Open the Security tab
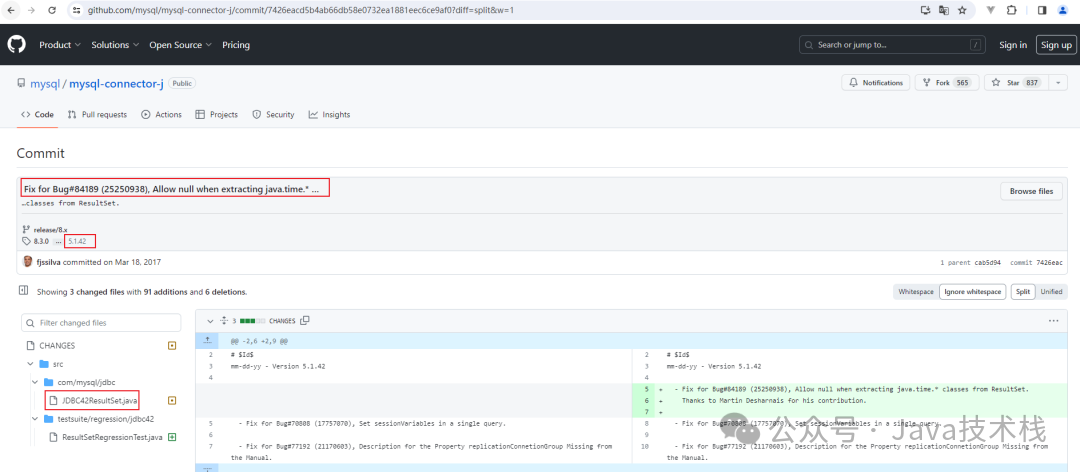The height and width of the screenshot is (472, 1080). (273, 114)
